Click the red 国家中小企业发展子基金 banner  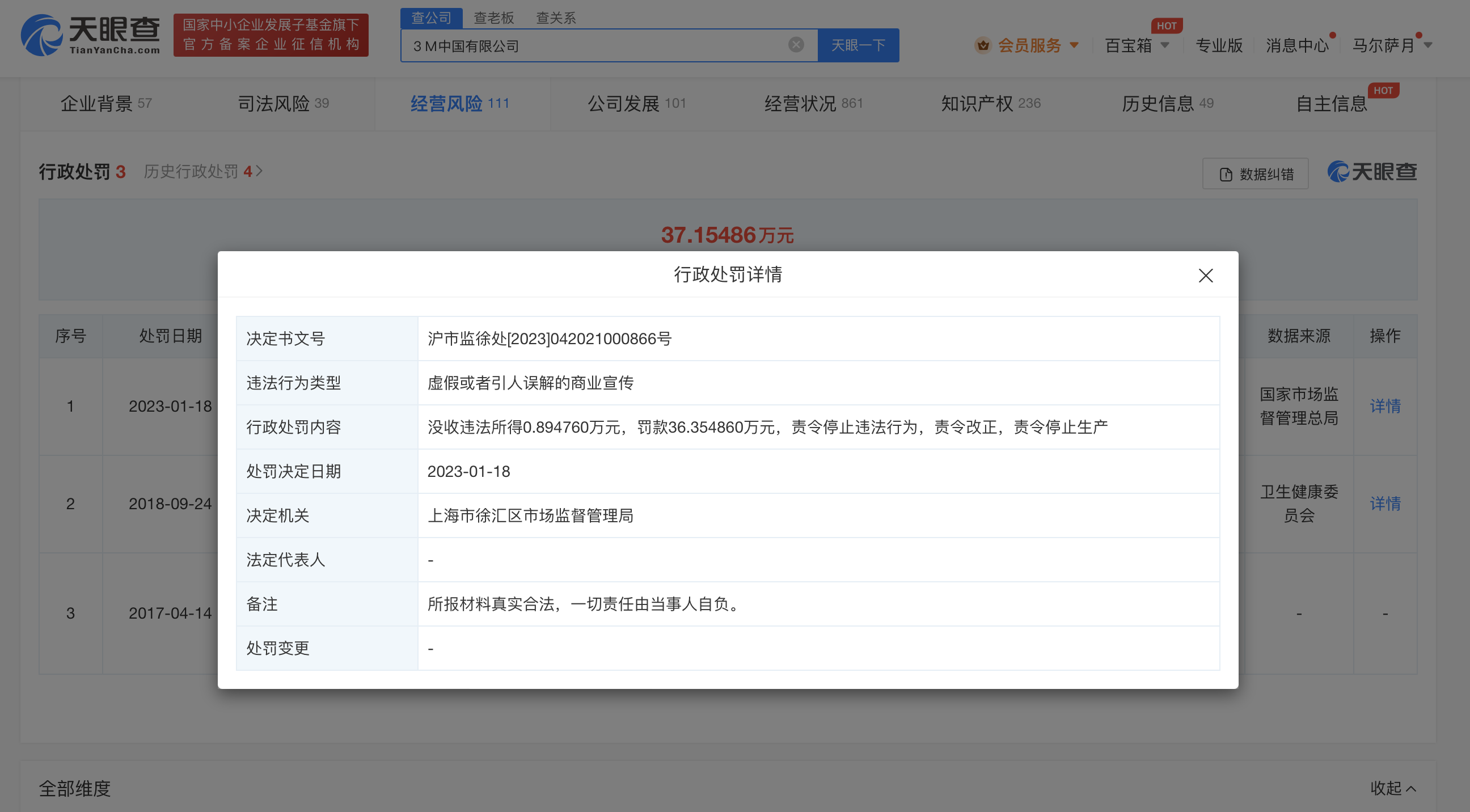pos(271,35)
